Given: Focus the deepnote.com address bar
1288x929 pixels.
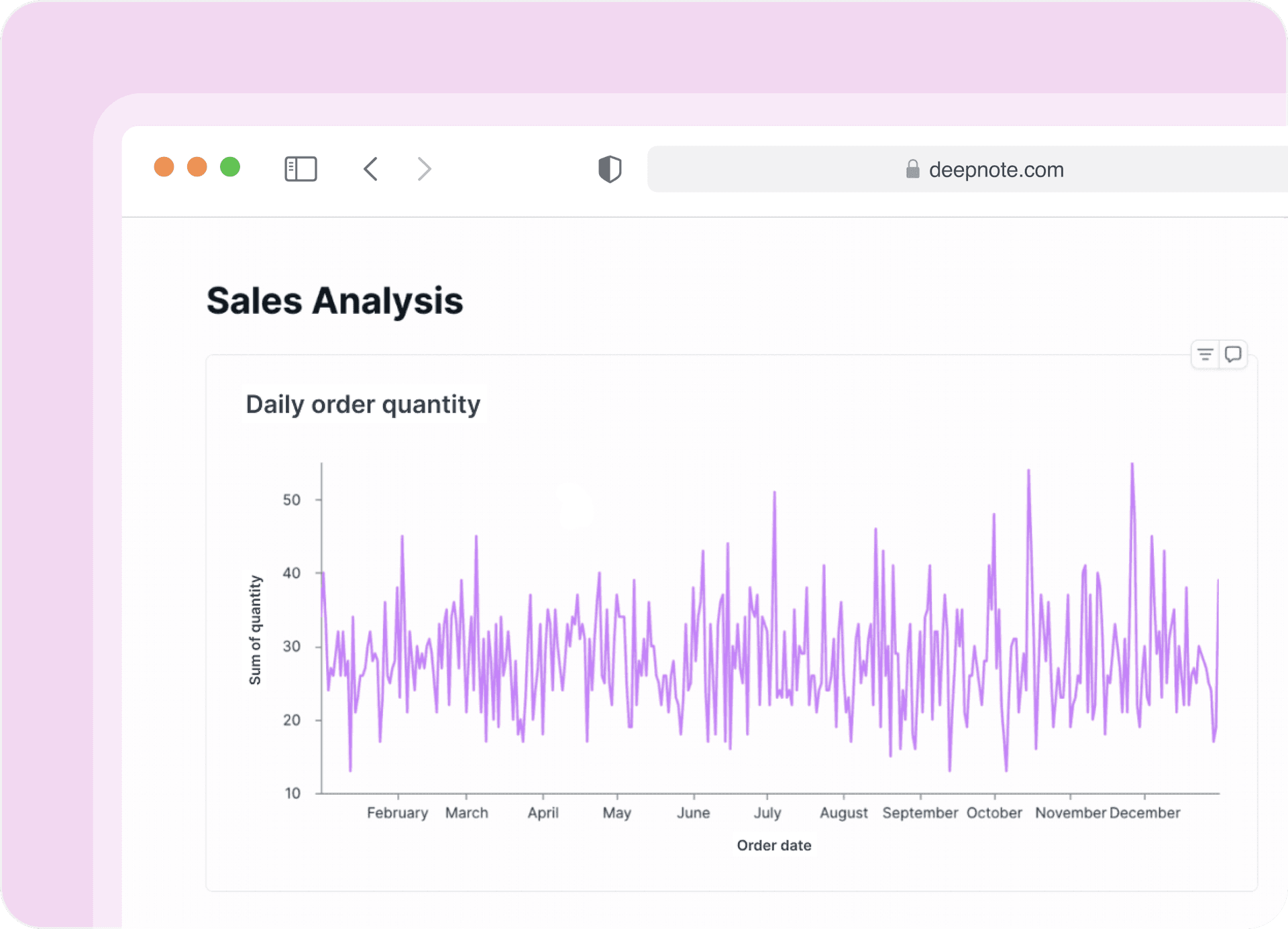Looking at the screenshot, I should (x=996, y=170).
